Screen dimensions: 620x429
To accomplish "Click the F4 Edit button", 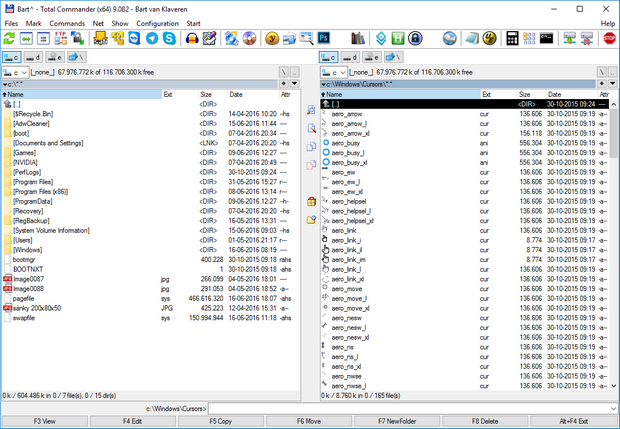I will 132,421.
